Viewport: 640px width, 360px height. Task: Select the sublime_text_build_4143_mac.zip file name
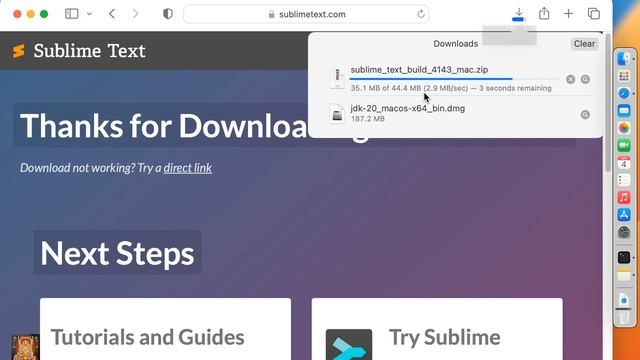coord(419,70)
